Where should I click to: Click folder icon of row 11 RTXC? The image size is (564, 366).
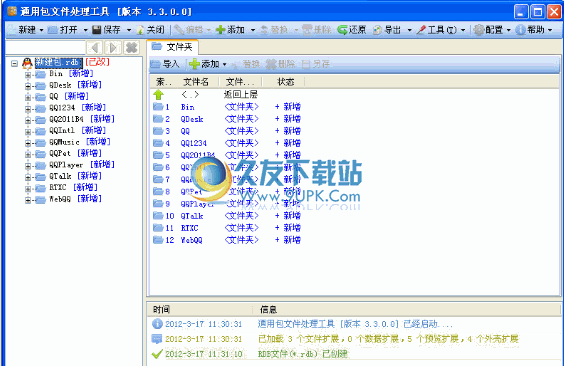(158, 228)
